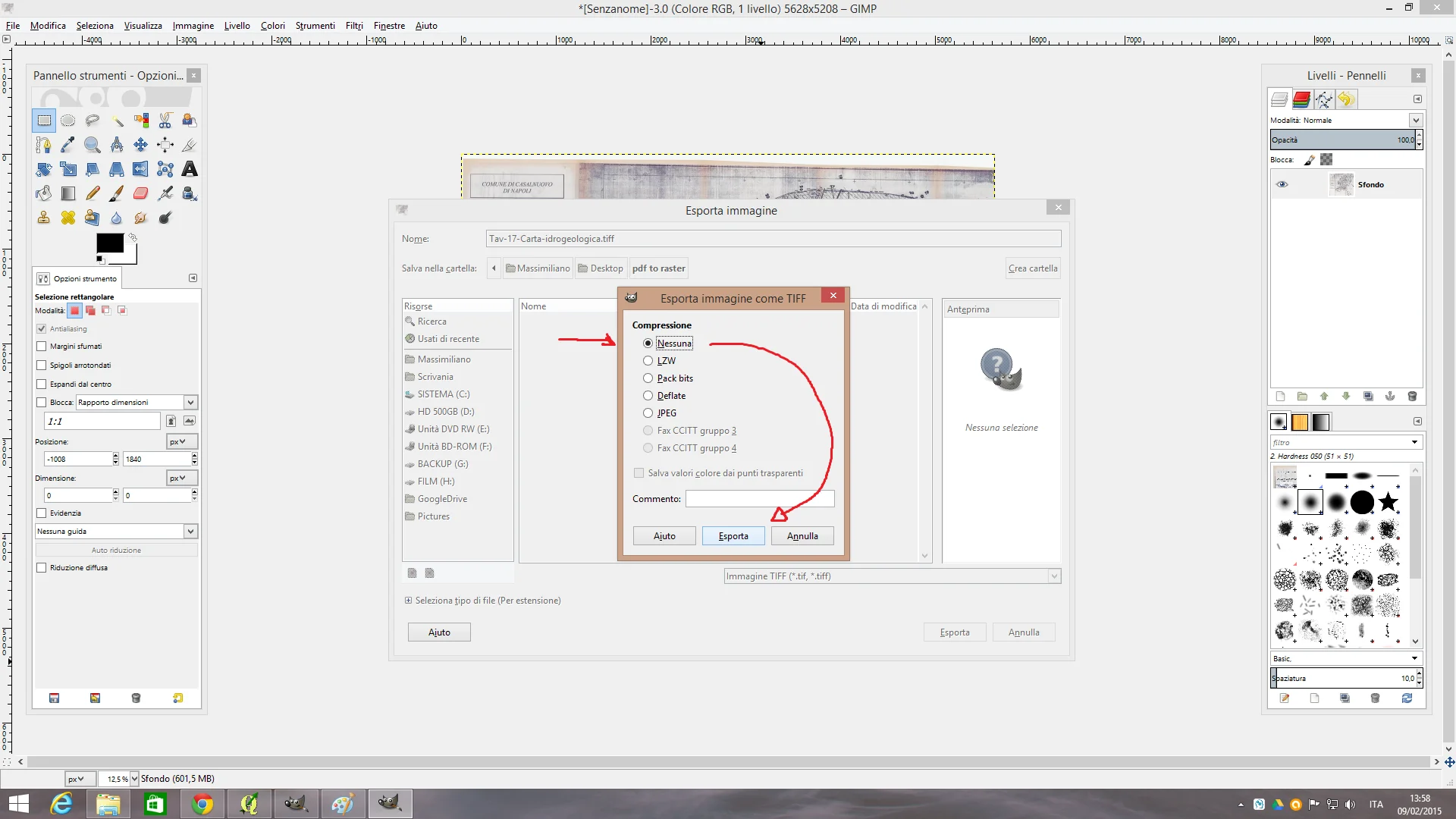Select the LZW compression option

(648, 361)
